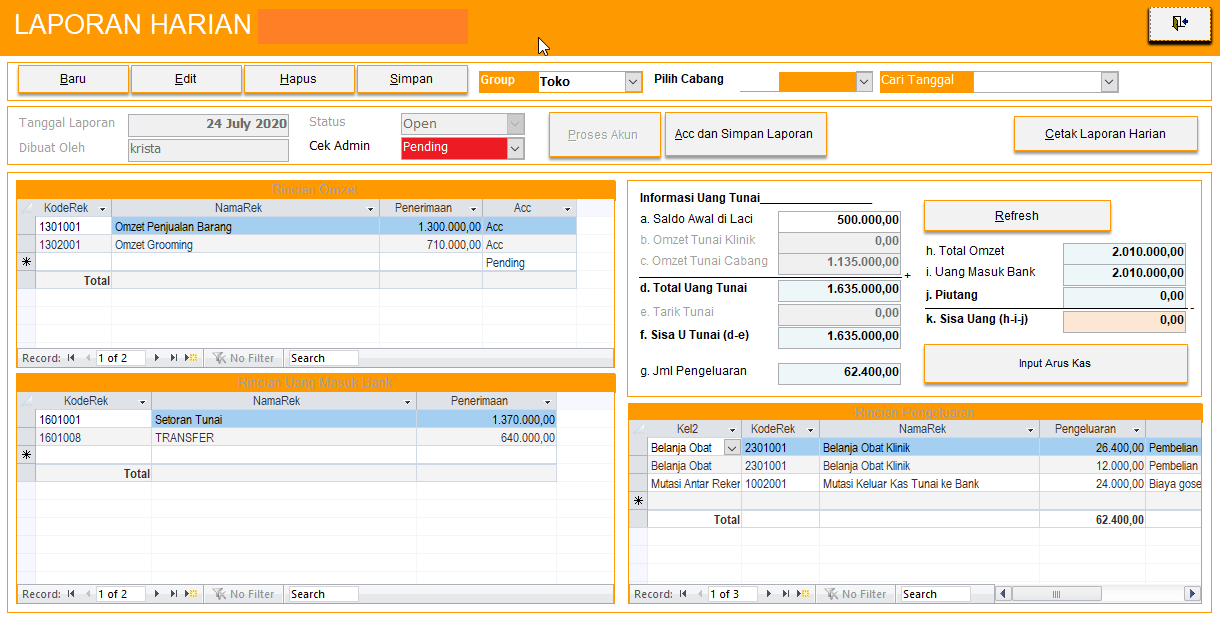This screenshot has height=629, width=1220.
Task: Click the exit door icon button
Action: click(x=1179, y=24)
